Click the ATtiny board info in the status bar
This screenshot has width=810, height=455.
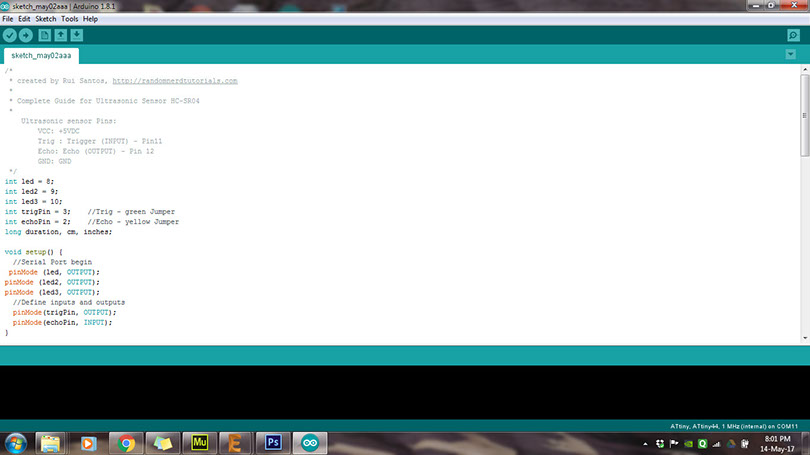pyautogui.click(x=734, y=427)
